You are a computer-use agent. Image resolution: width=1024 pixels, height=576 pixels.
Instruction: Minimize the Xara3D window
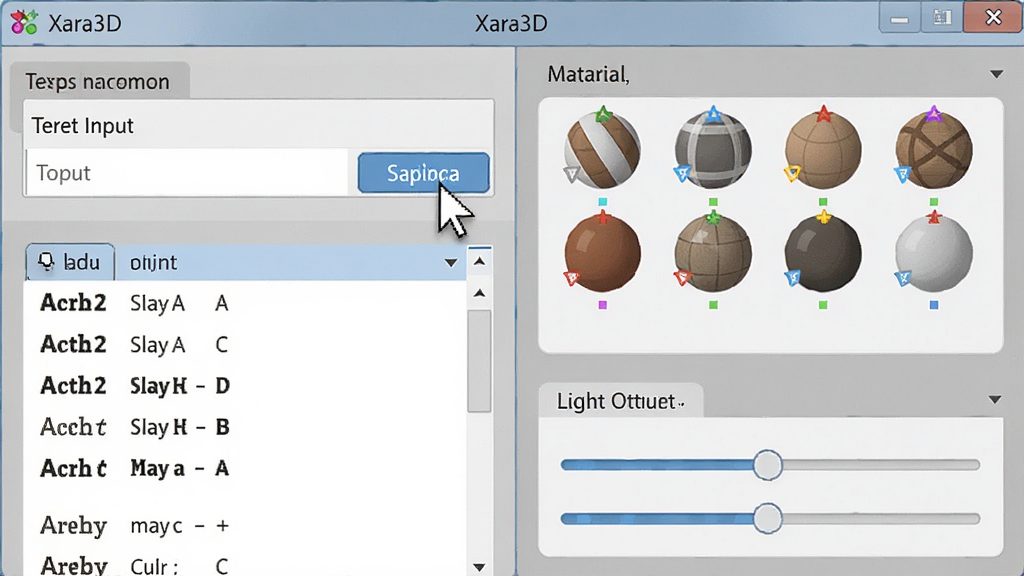(x=899, y=18)
